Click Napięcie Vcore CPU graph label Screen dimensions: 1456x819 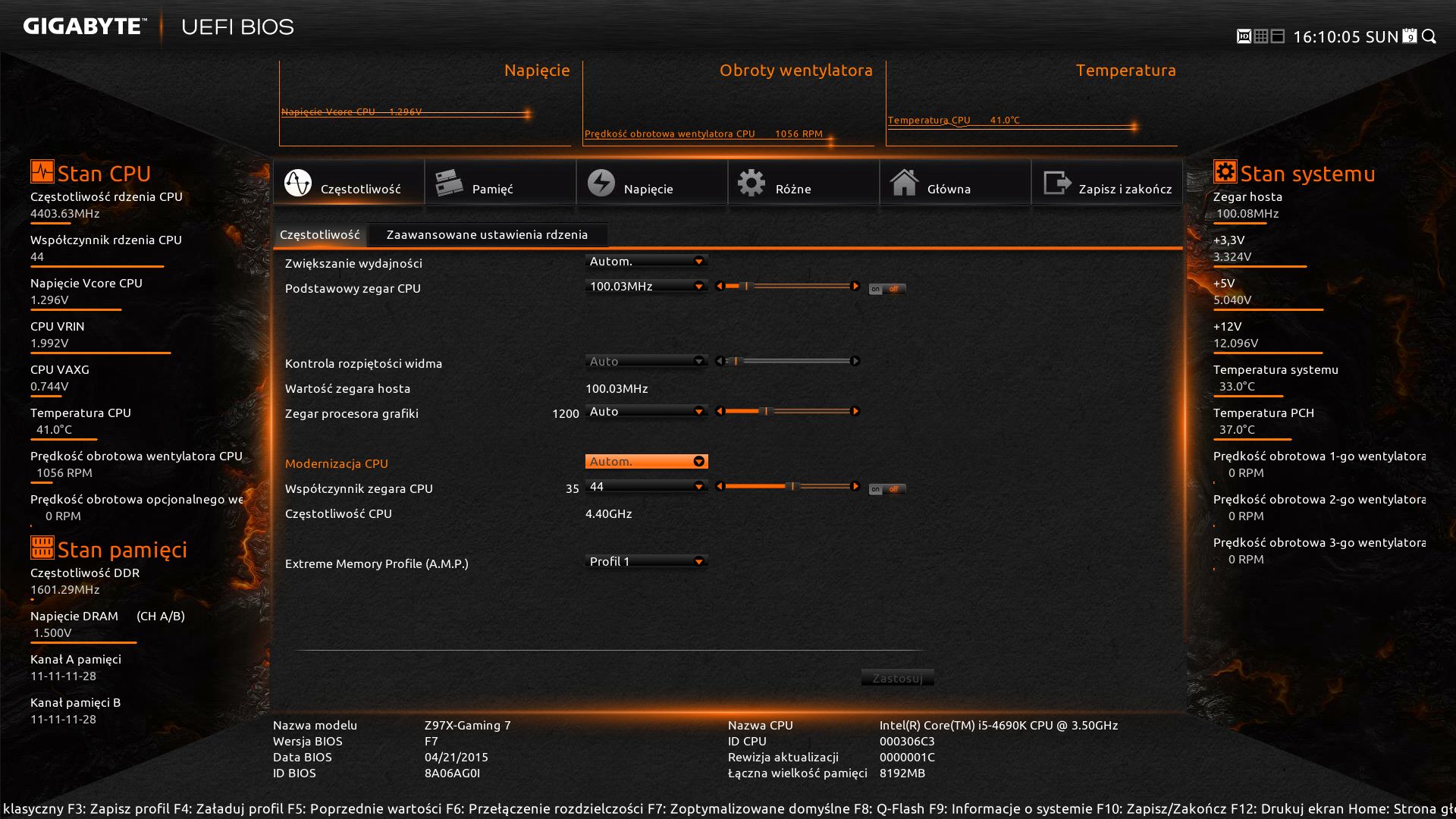click(x=328, y=111)
